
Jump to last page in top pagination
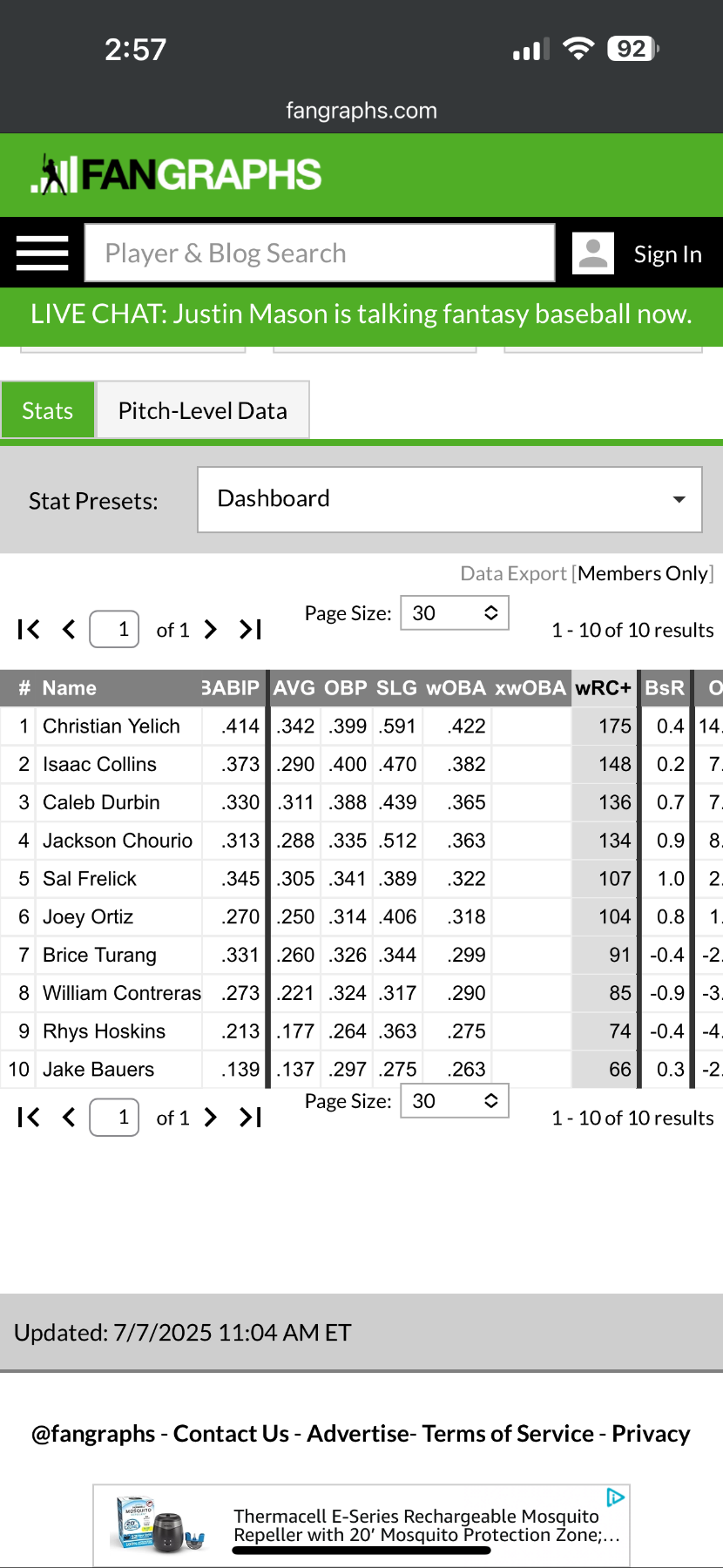(x=251, y=630)
